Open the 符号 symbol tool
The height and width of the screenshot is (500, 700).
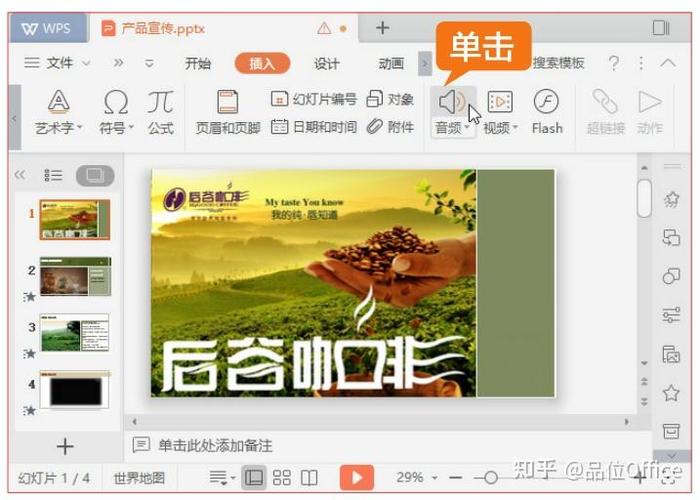point(116,102)
